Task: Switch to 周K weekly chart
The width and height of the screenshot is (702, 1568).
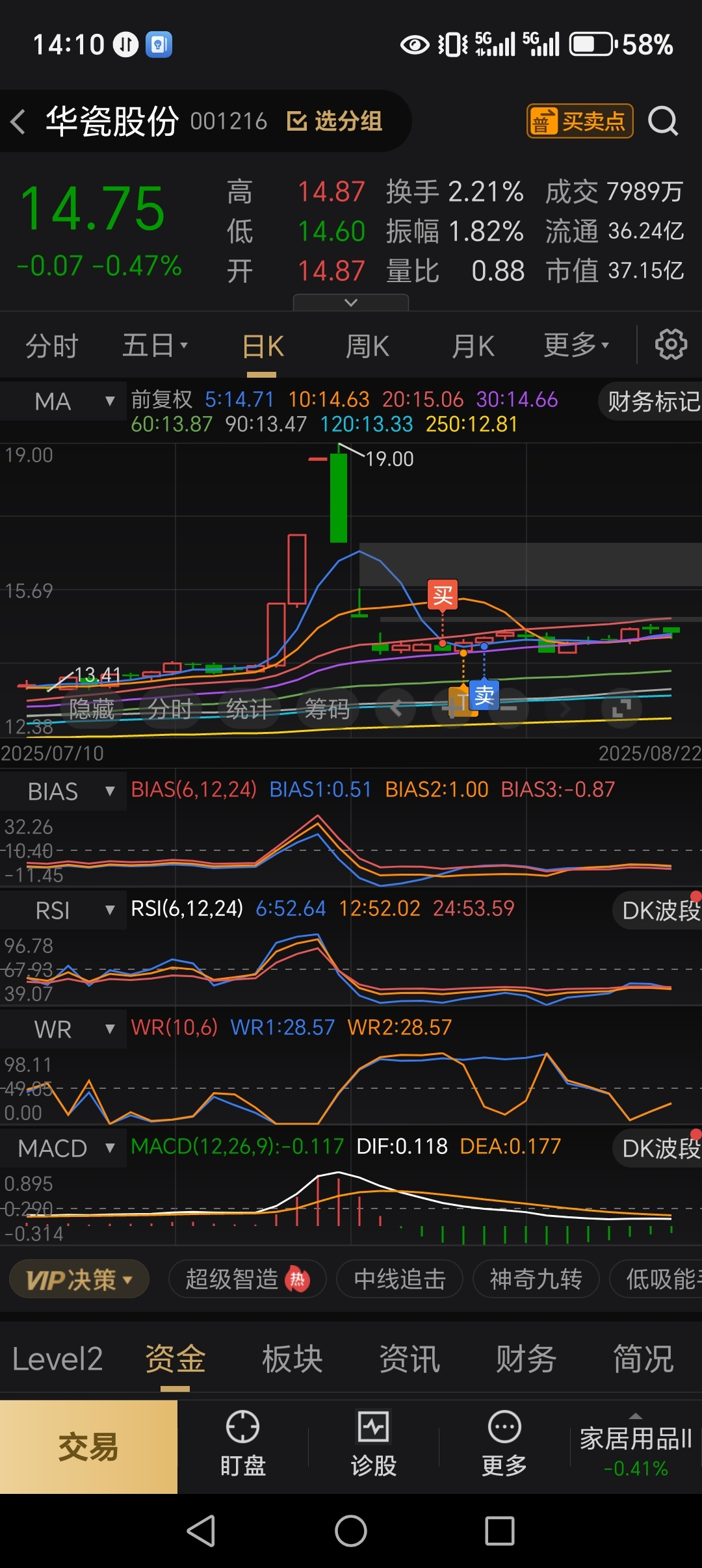Action: pos(367,346)
